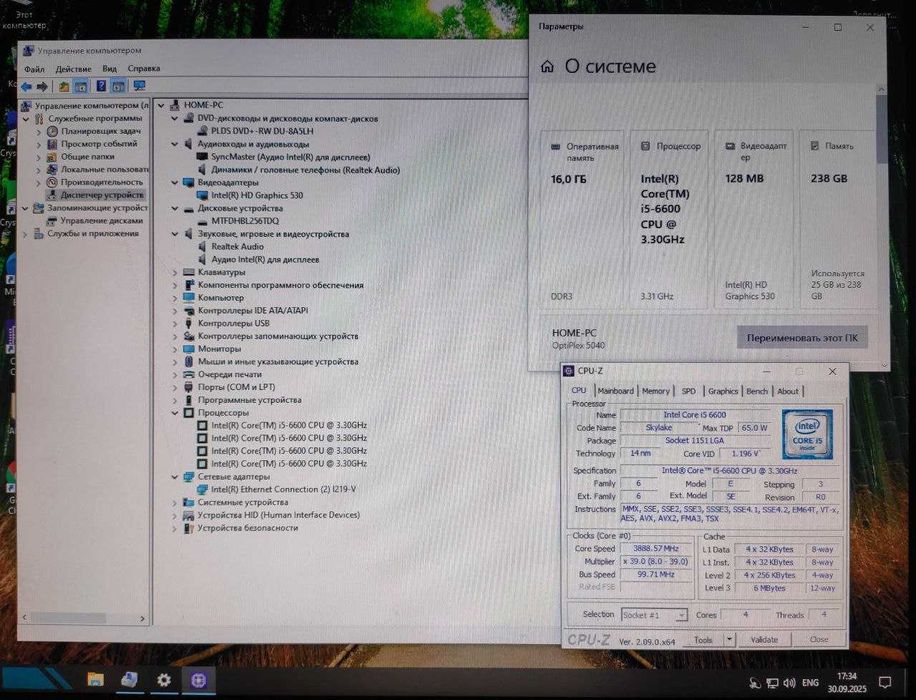Viewport: 916px width, 700px height.
Task: Expand the Системные устройства category
Action: coord(175,503)
